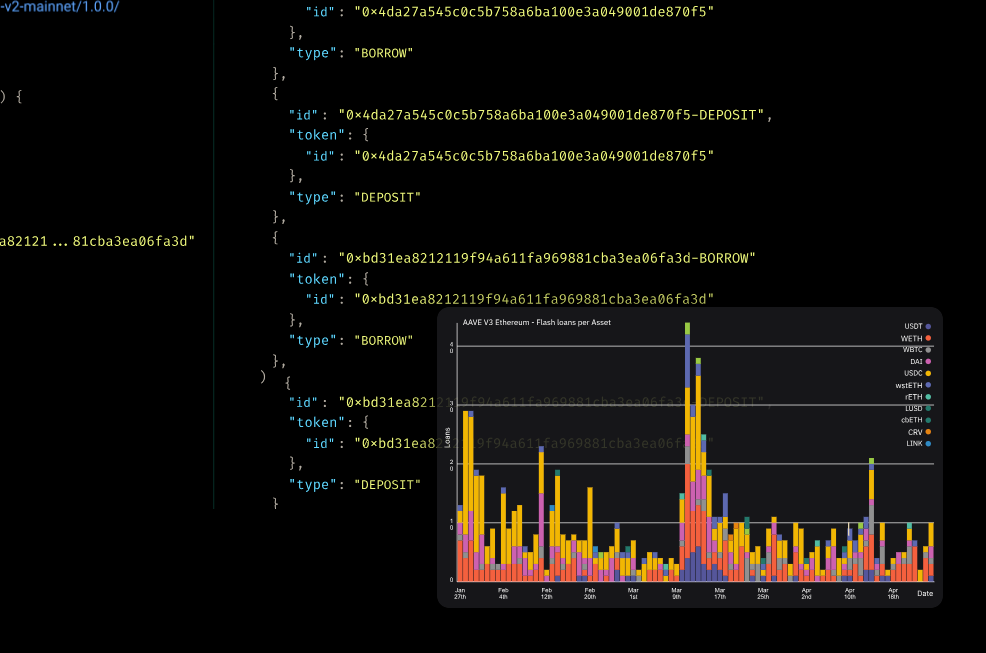Click the Jan 27th axis tick label
Image resolution: width=986 pixels, height=653 pixels.
461,591
